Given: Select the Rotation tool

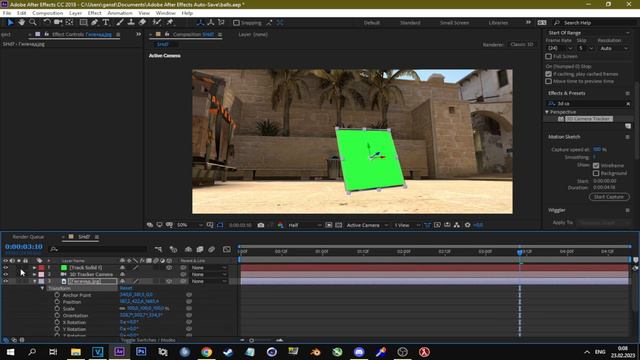Looking at the screenshot, I should pyautogui.click(x=47, y=22).
